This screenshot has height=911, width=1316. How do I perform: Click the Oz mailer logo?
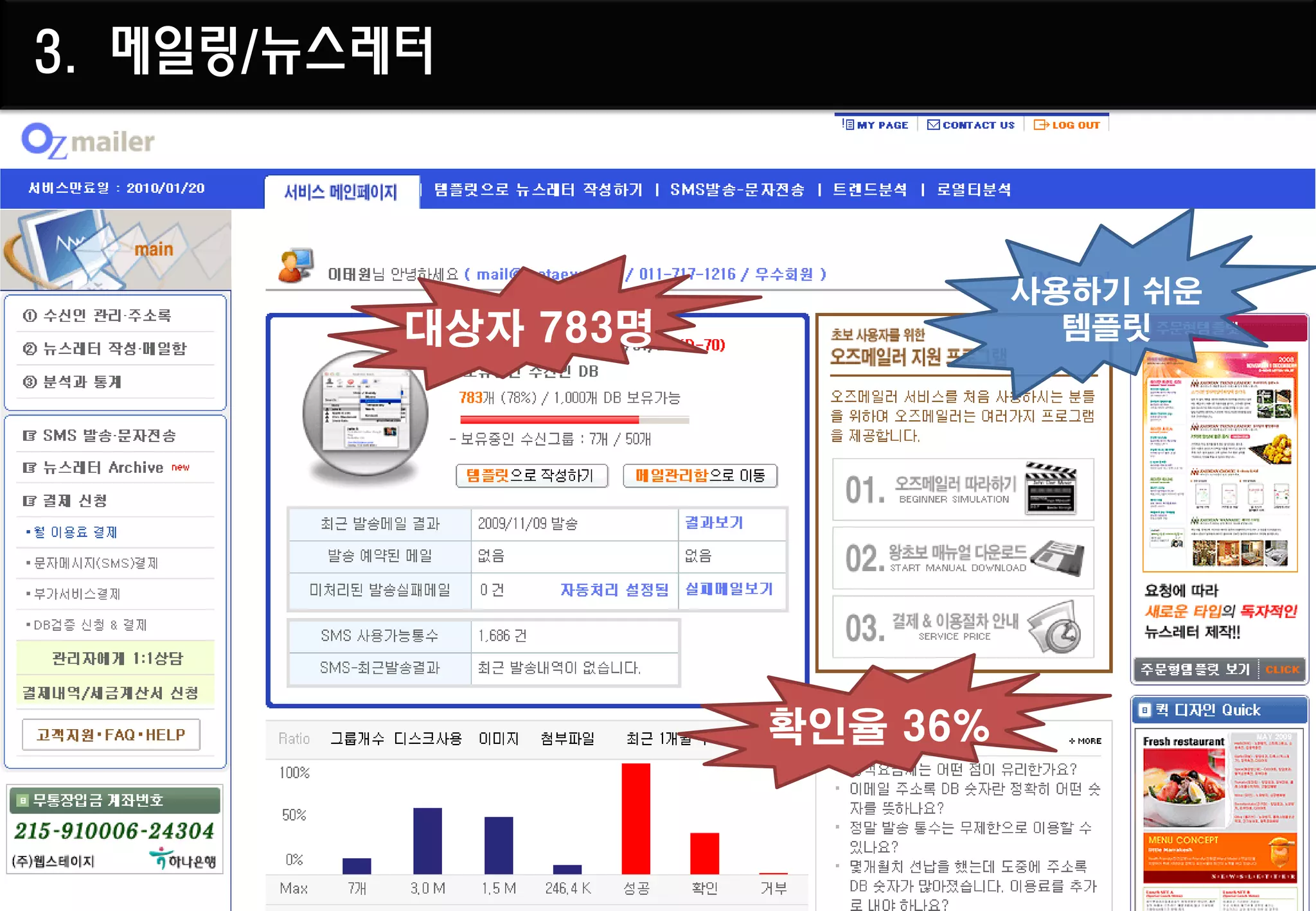(x=88, y=140)
